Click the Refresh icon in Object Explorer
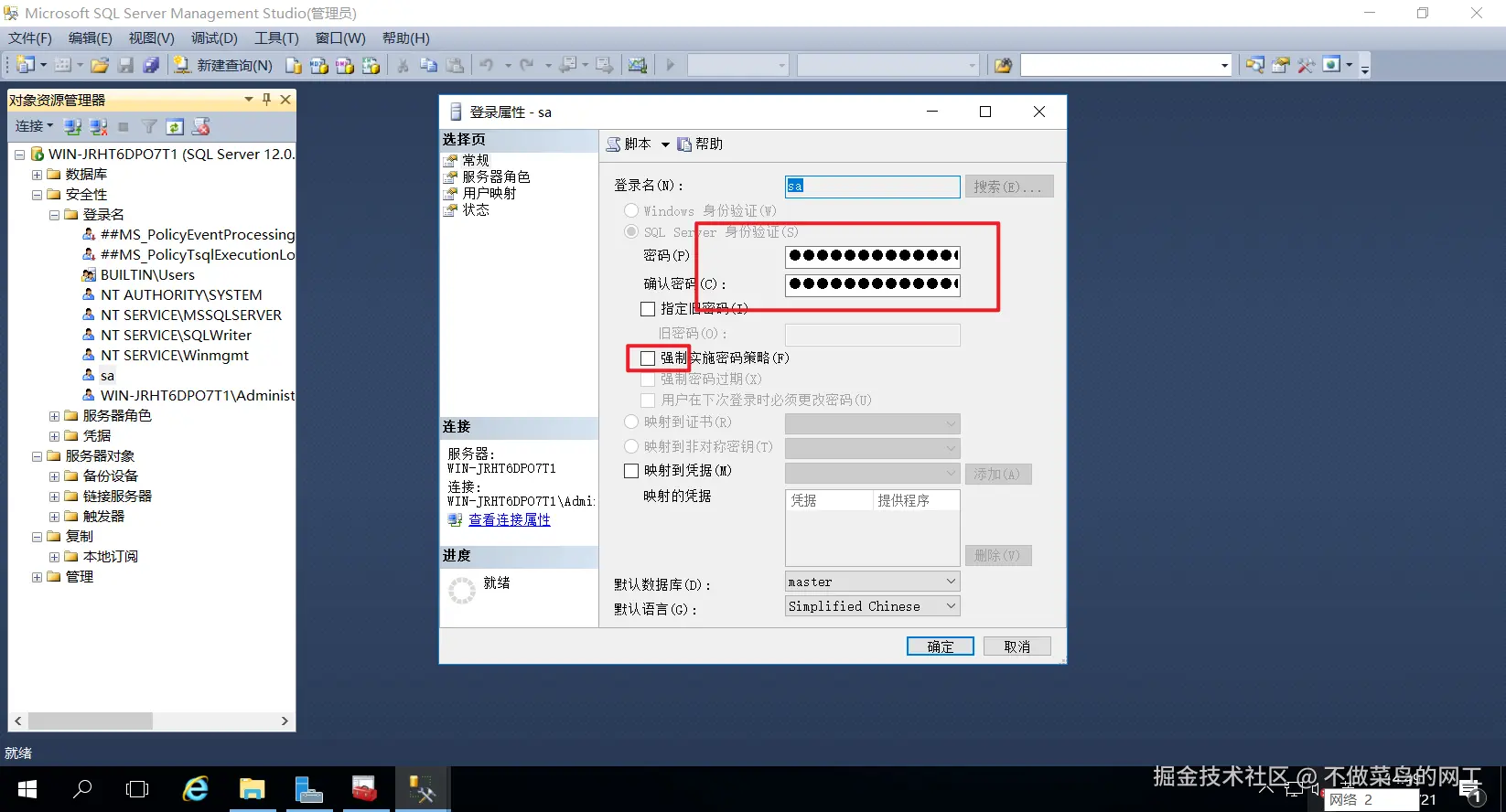 (175, 126)
